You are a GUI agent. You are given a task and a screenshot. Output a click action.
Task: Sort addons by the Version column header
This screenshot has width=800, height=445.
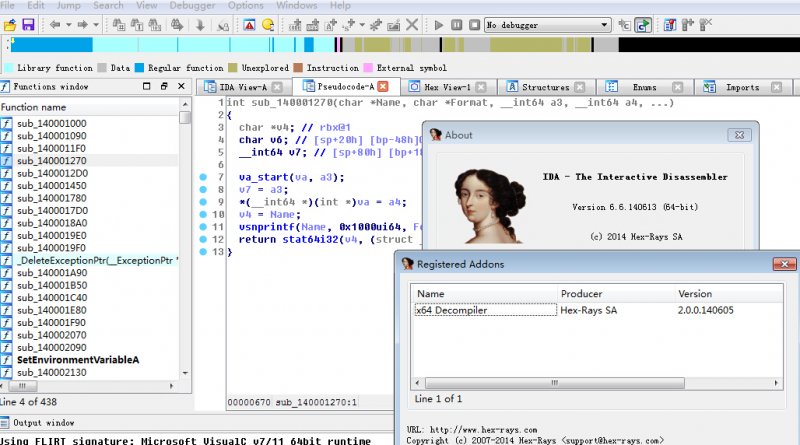pos(729,294)
